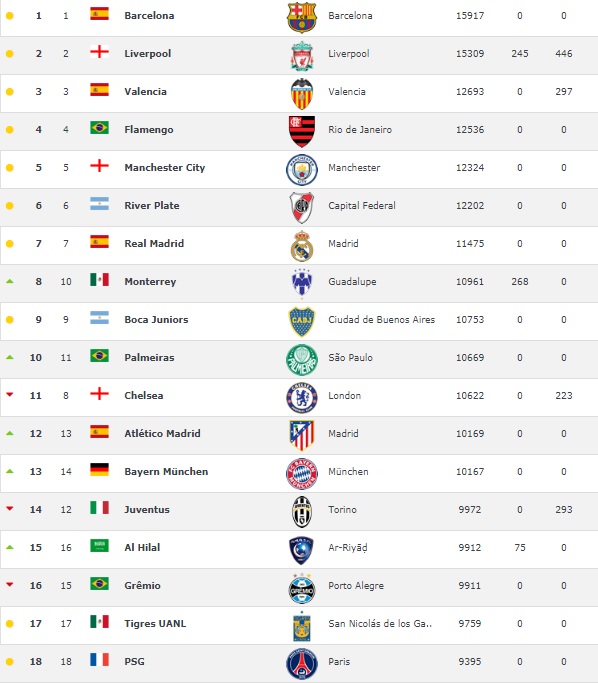Click the Saudi flag beside Al Hilal

pyautogui.click(x=99, y=545)
